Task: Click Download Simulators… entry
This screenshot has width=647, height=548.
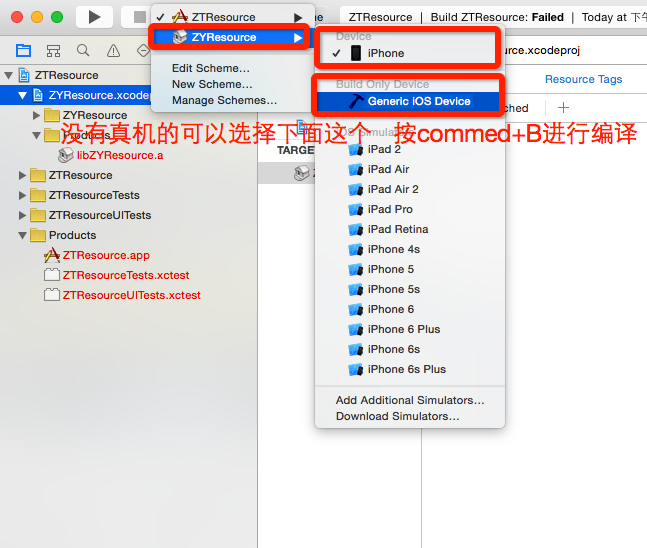Action: tap(397, 416)
